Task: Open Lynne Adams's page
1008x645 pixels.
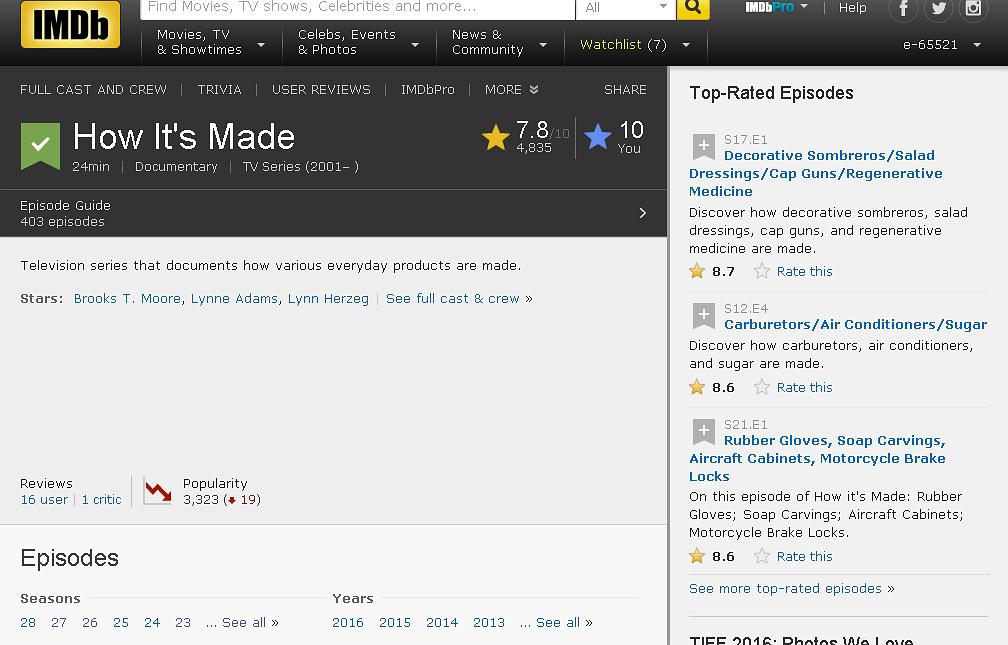Action: tap(235, 298)
